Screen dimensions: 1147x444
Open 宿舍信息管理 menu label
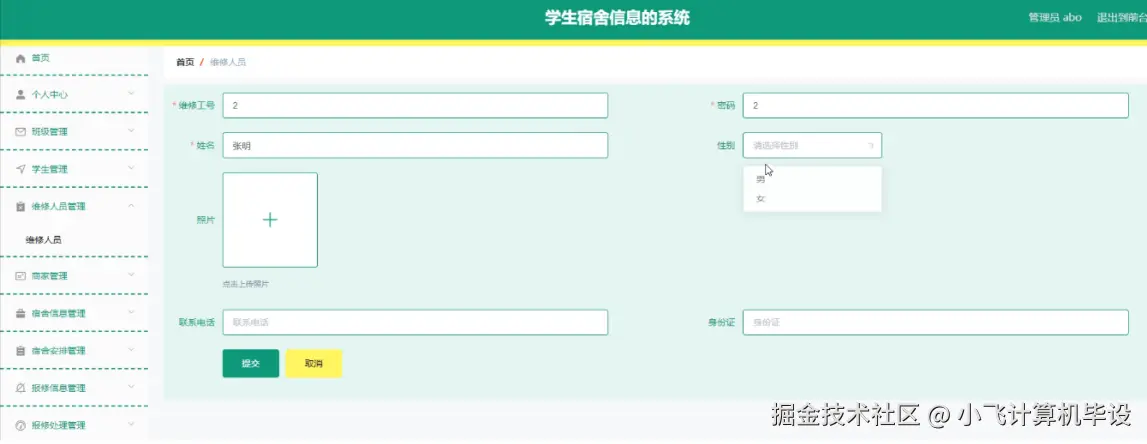coord(59,313)
